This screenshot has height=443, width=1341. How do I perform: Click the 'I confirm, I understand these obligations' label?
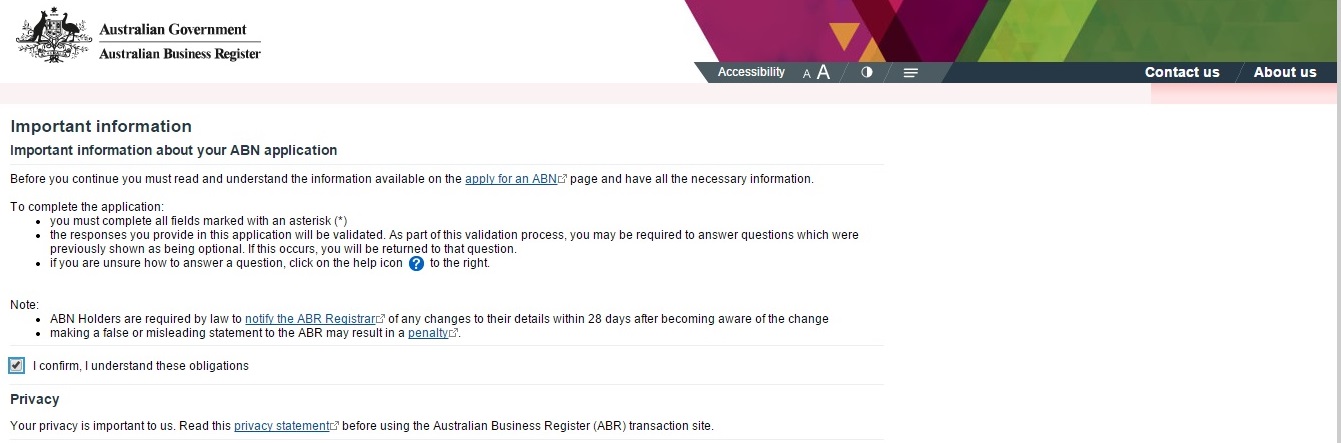pos(141,366)
